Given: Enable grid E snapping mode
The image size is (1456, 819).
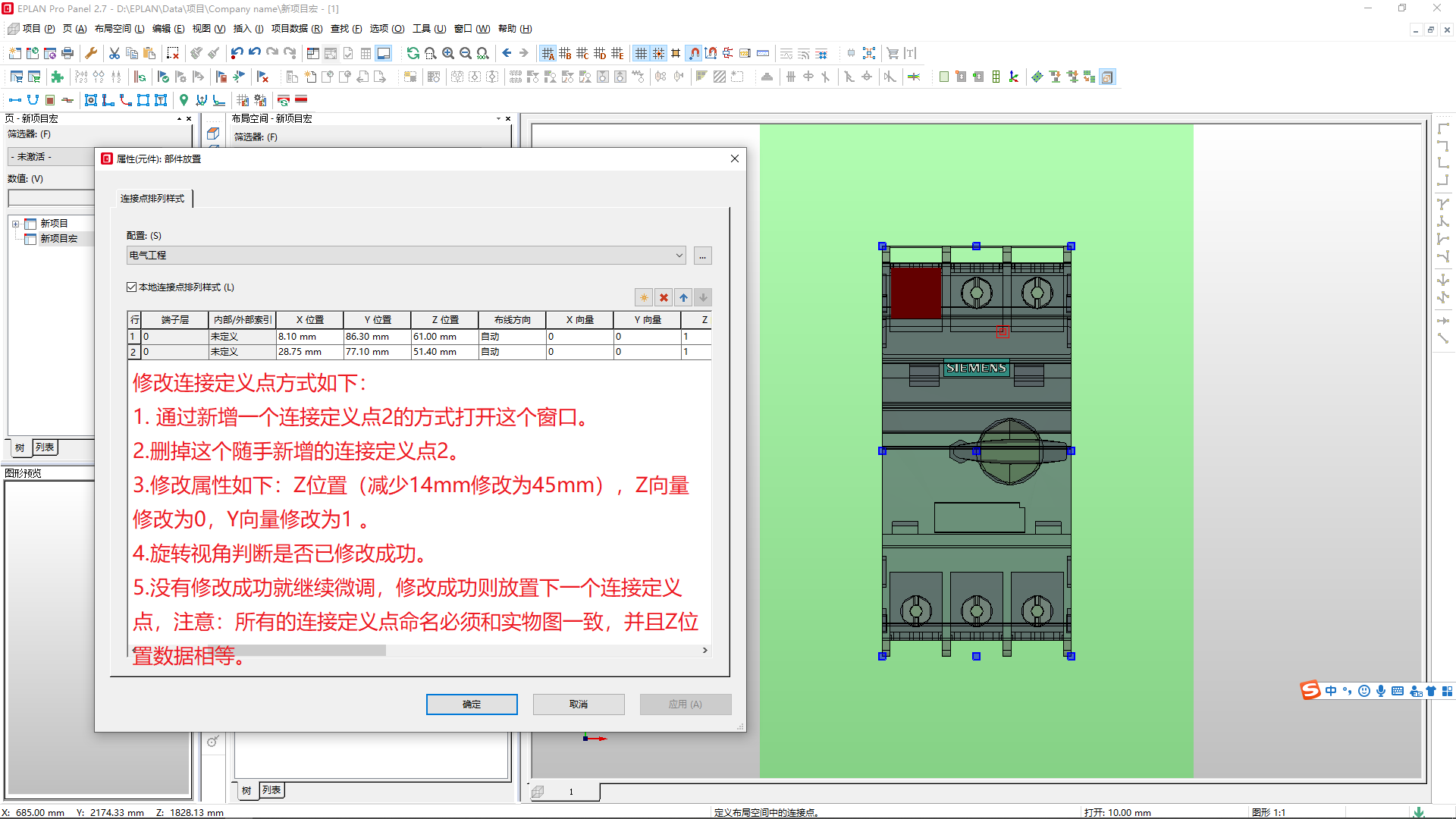Looking at the screenshot, I should click(x=617, y=53).
